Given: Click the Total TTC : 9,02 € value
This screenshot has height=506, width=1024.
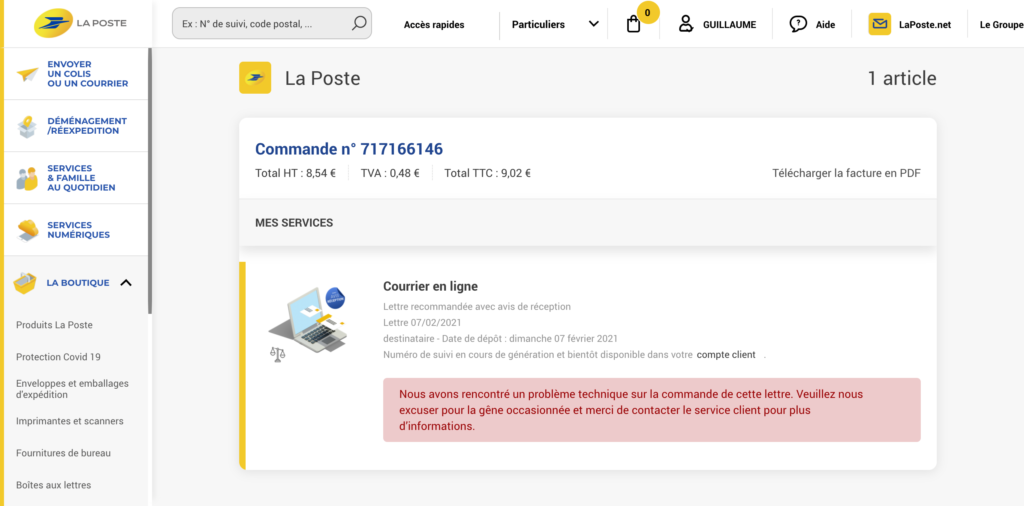Looking at the screenshot, I should 487,174.
